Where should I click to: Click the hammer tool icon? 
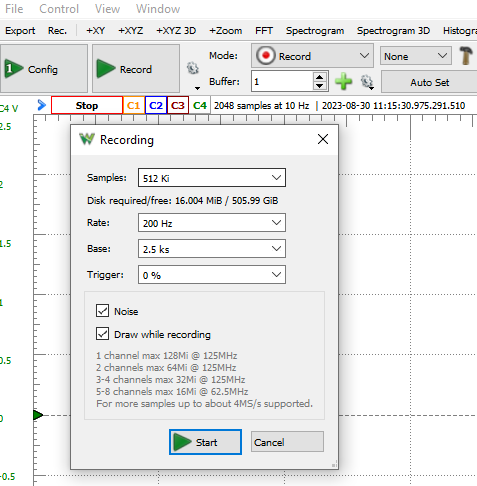pyautogui.click(x=466, y=55)
